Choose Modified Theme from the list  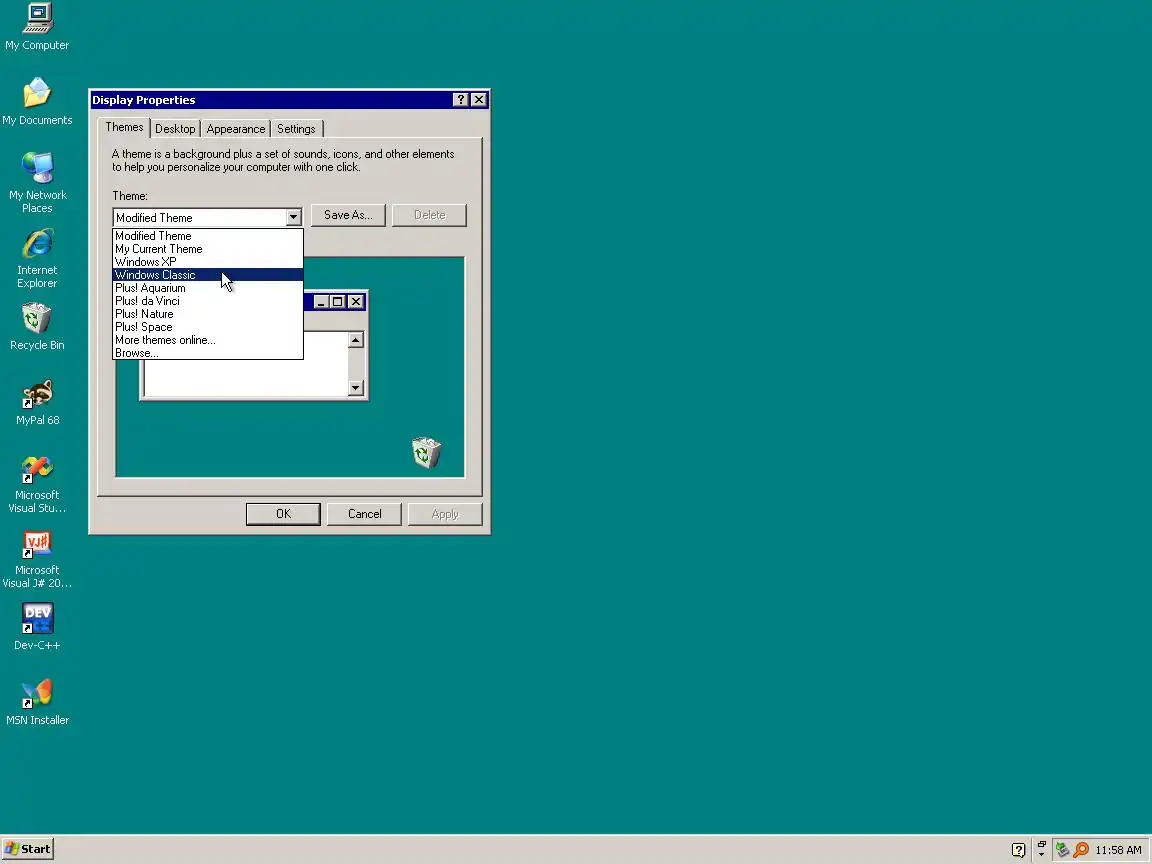208,236
